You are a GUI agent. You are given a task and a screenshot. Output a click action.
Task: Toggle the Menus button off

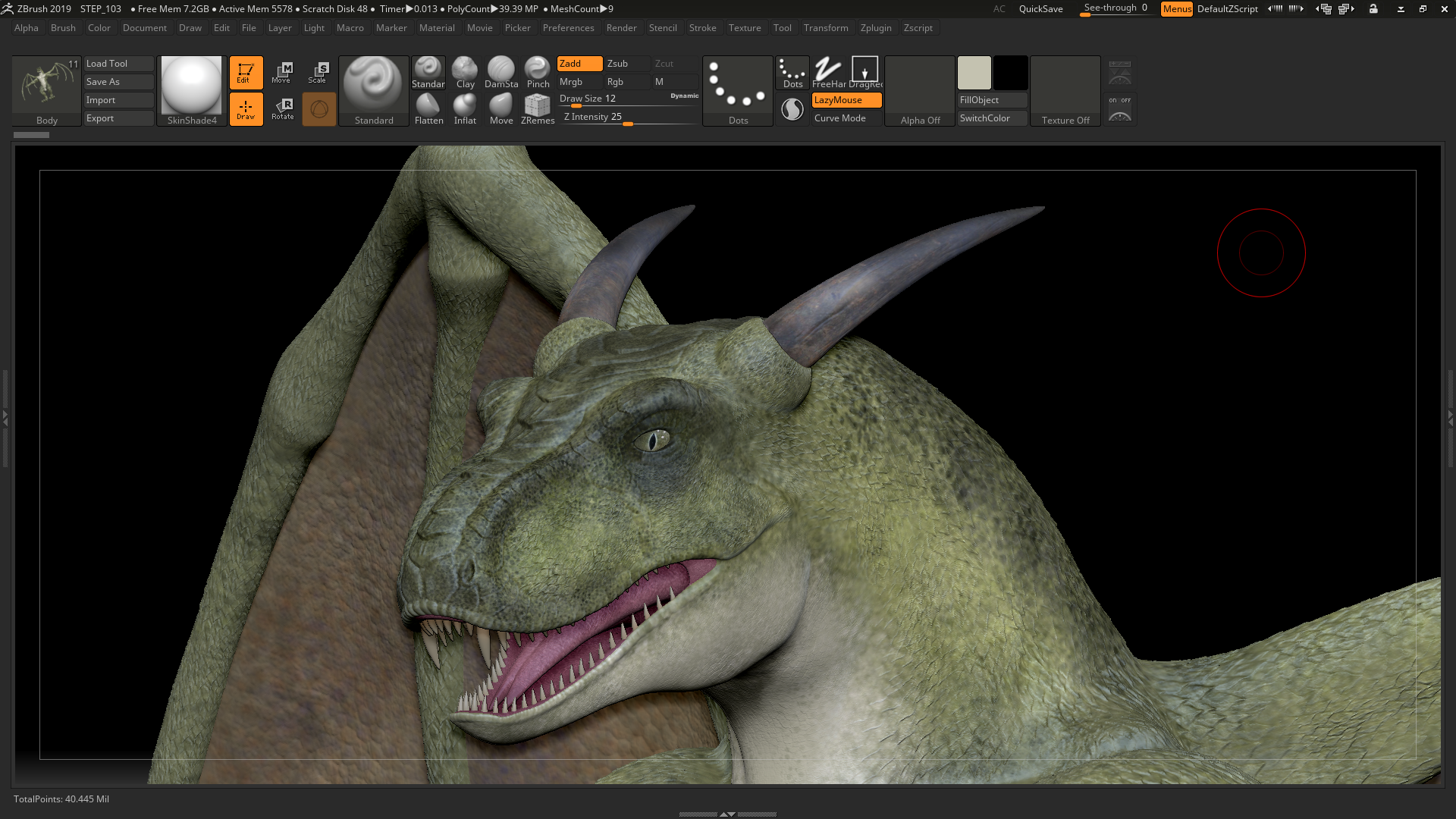click(x=1176, y=9)
